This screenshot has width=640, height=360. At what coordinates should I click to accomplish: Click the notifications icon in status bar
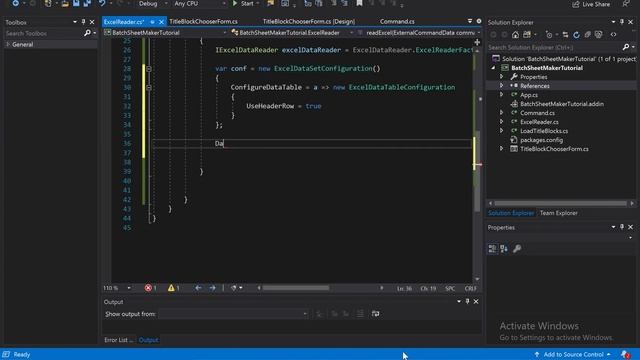pos(626,354)
